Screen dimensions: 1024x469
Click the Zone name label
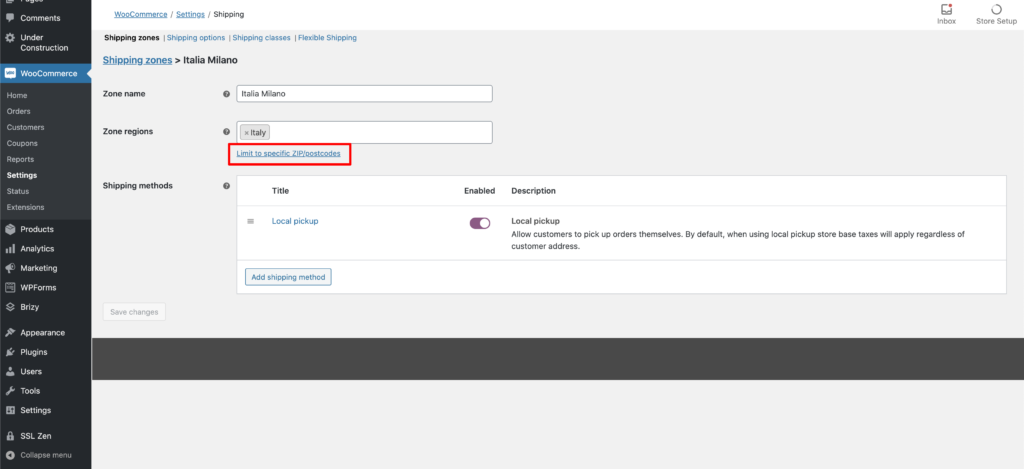(x=124, y=94)
